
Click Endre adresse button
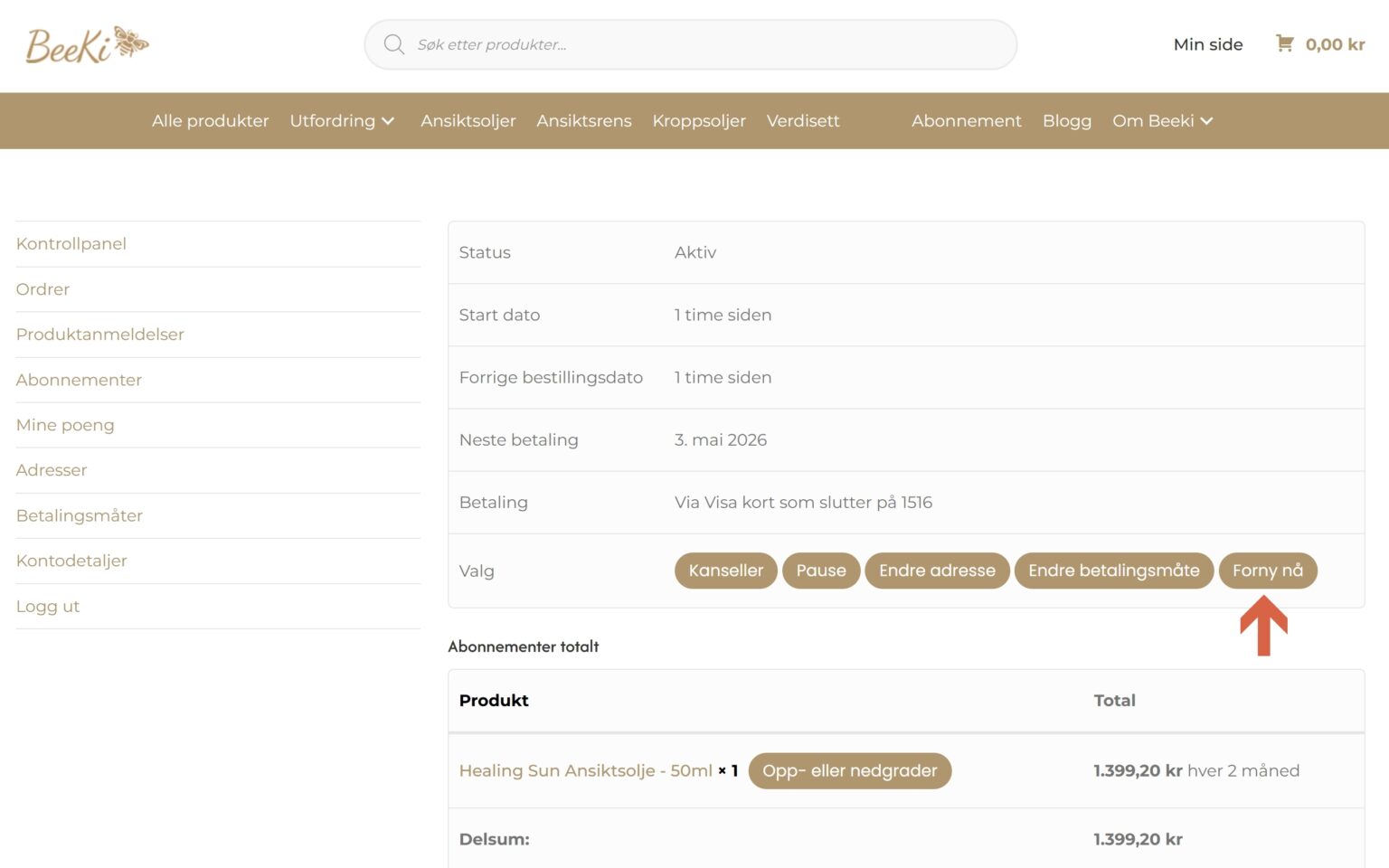pos(937,571)
